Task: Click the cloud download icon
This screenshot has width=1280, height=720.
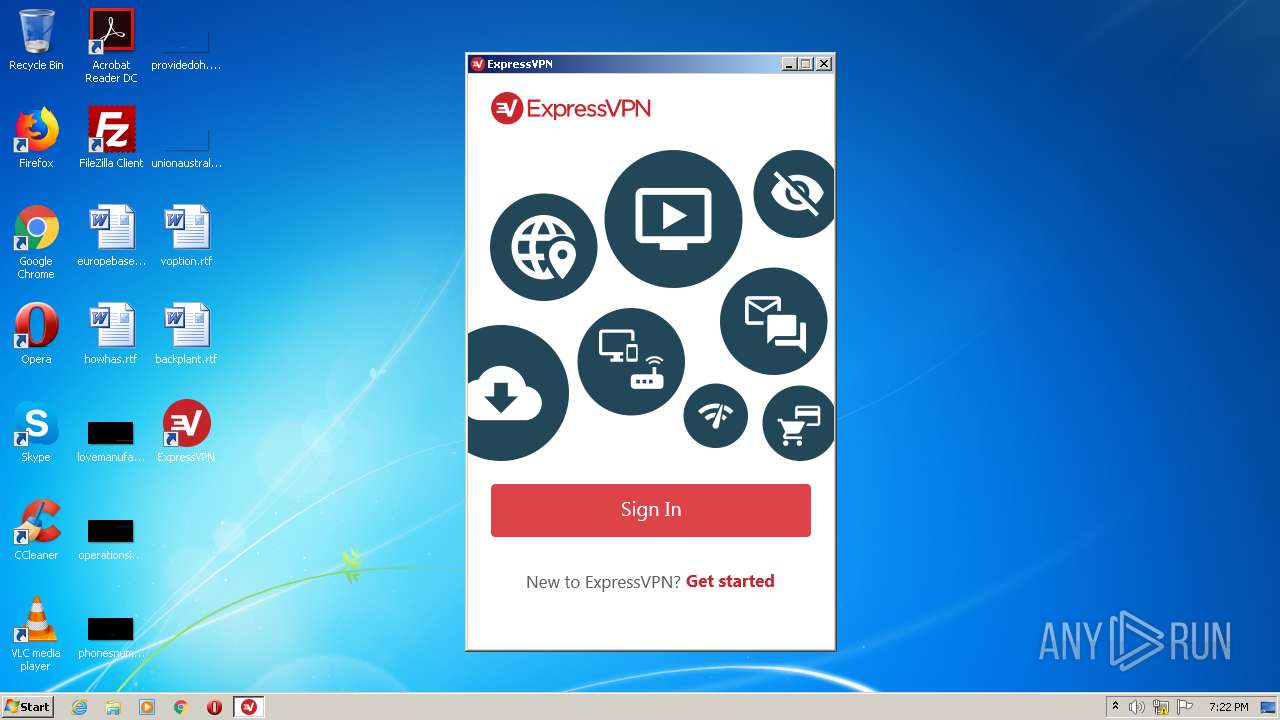Action: point(516,393)
